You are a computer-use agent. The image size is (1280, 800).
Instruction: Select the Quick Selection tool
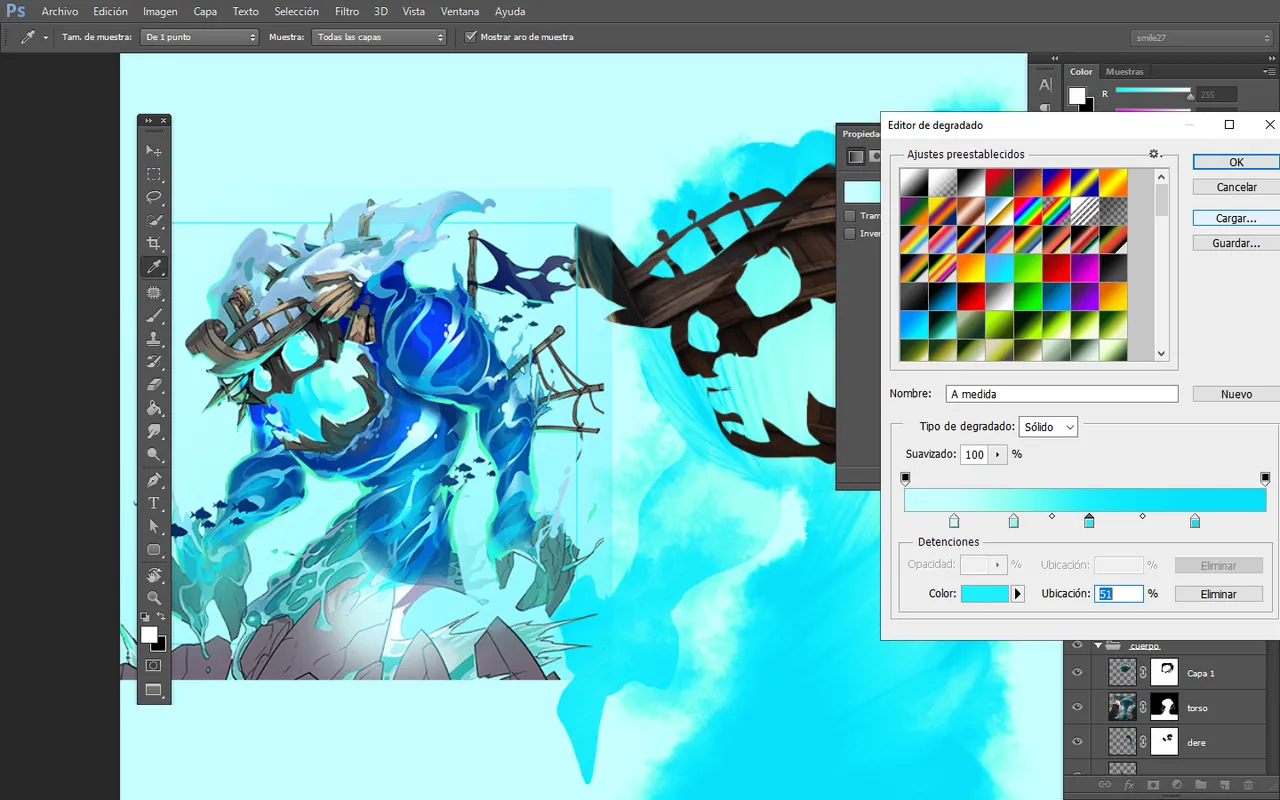coord(154,220)
